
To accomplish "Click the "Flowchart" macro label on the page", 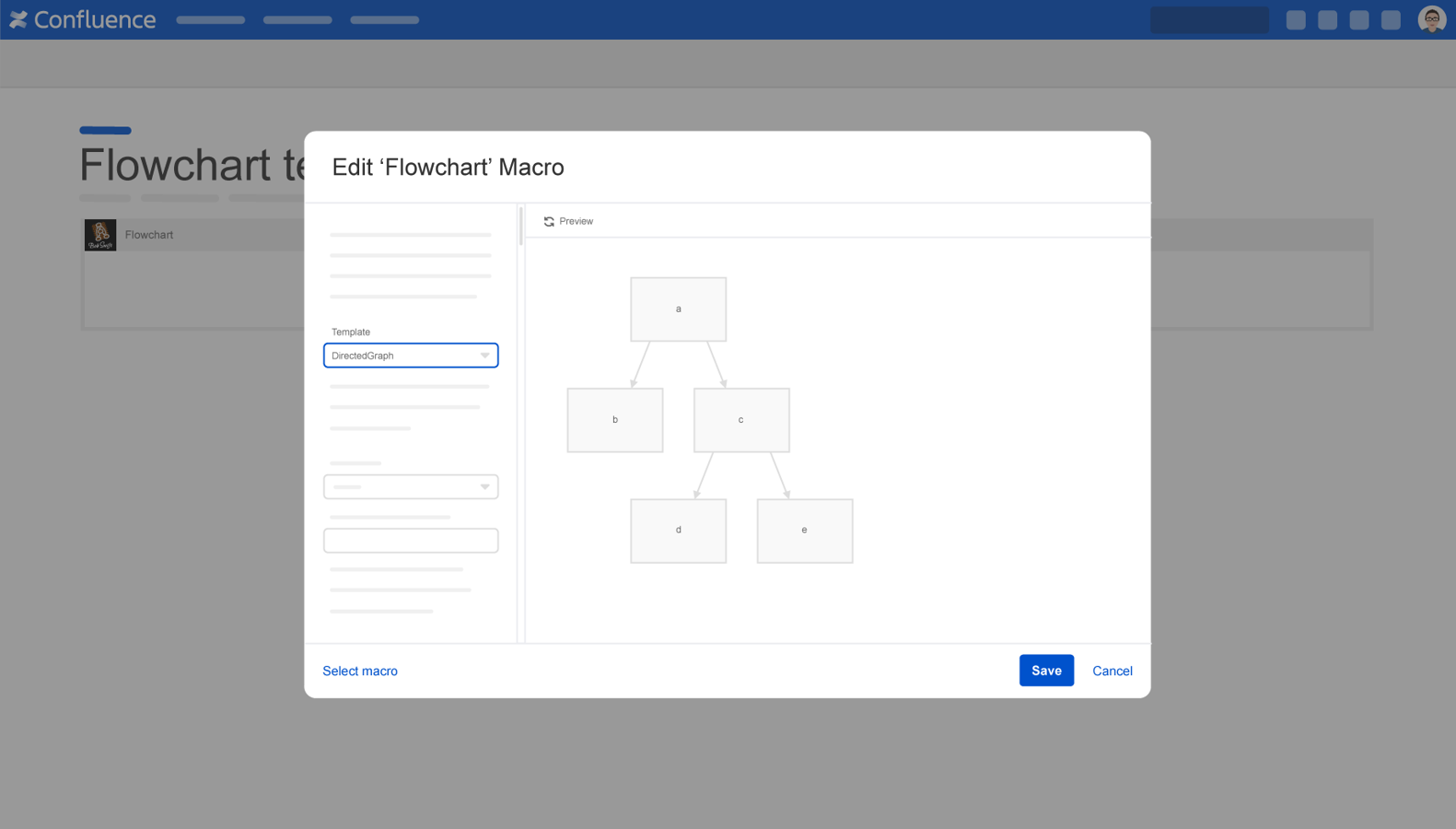I will (149, 235).
